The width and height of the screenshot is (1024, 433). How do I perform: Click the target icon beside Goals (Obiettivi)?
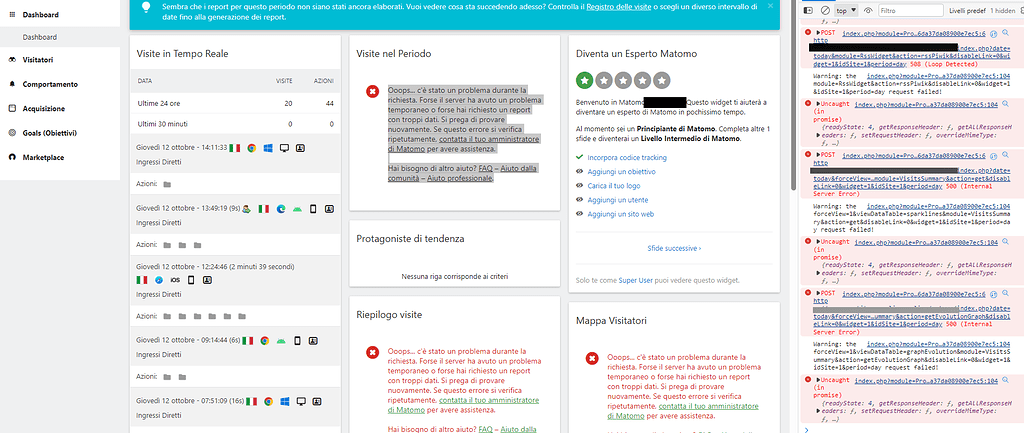pos(12,133)
